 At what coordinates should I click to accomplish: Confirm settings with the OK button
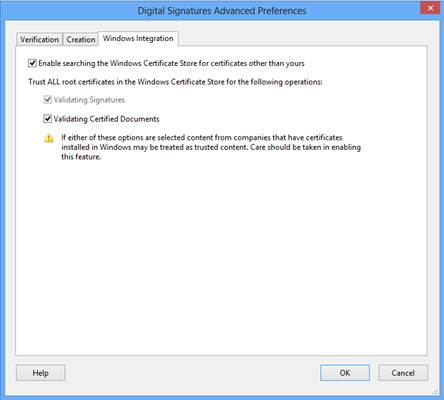(345, 373)
